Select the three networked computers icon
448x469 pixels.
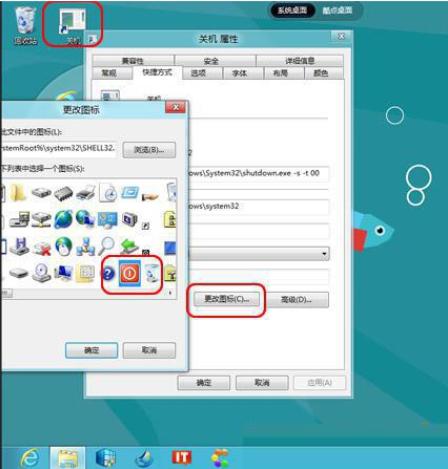point(86,247)
